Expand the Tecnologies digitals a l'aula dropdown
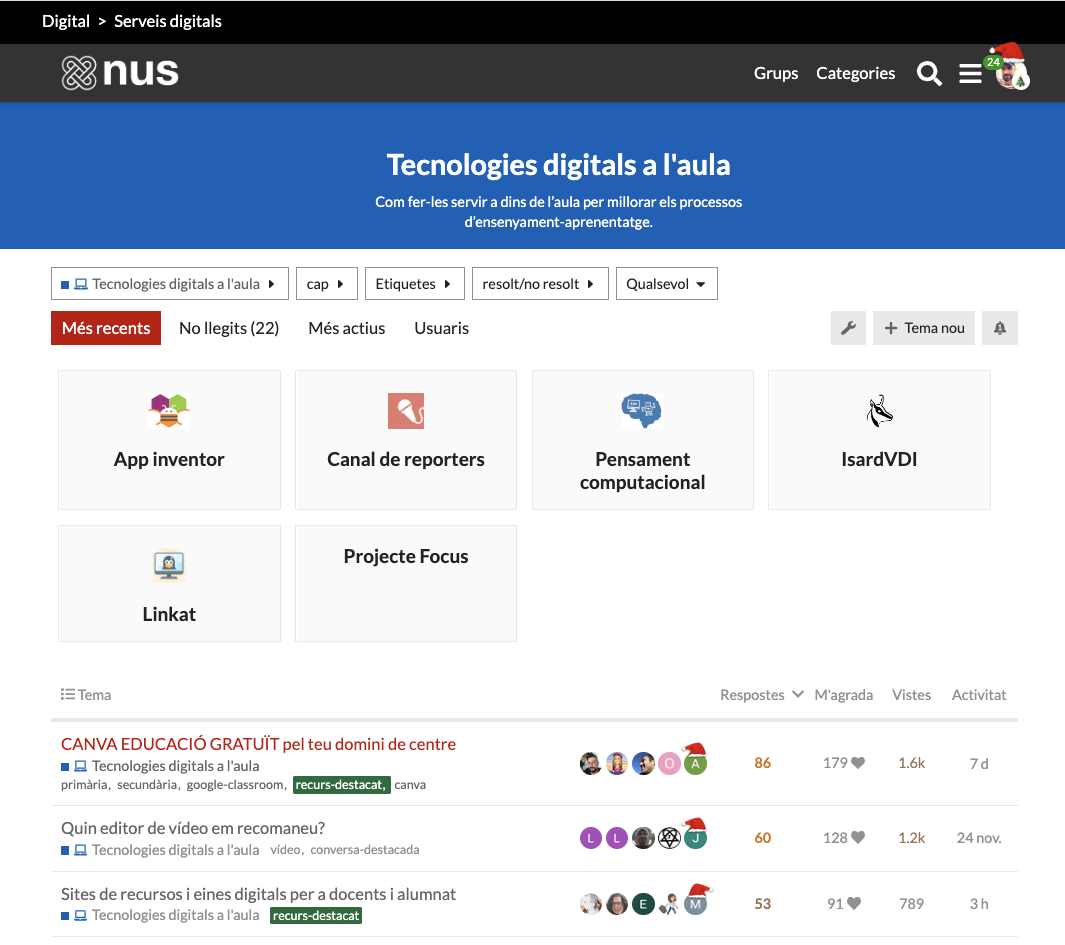This screenshot has width=1065, height=945. click(170, 284)
